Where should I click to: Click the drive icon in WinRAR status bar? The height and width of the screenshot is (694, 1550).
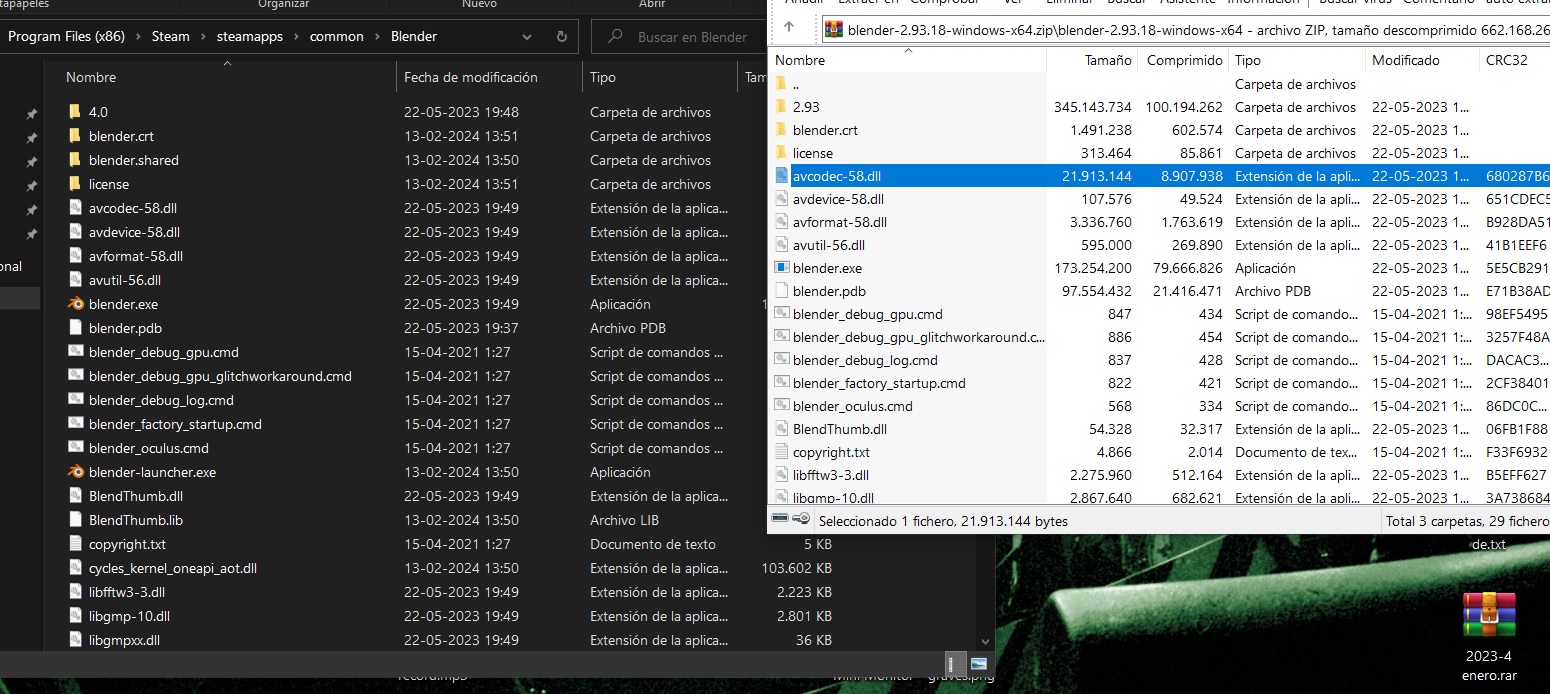(780, 519)
